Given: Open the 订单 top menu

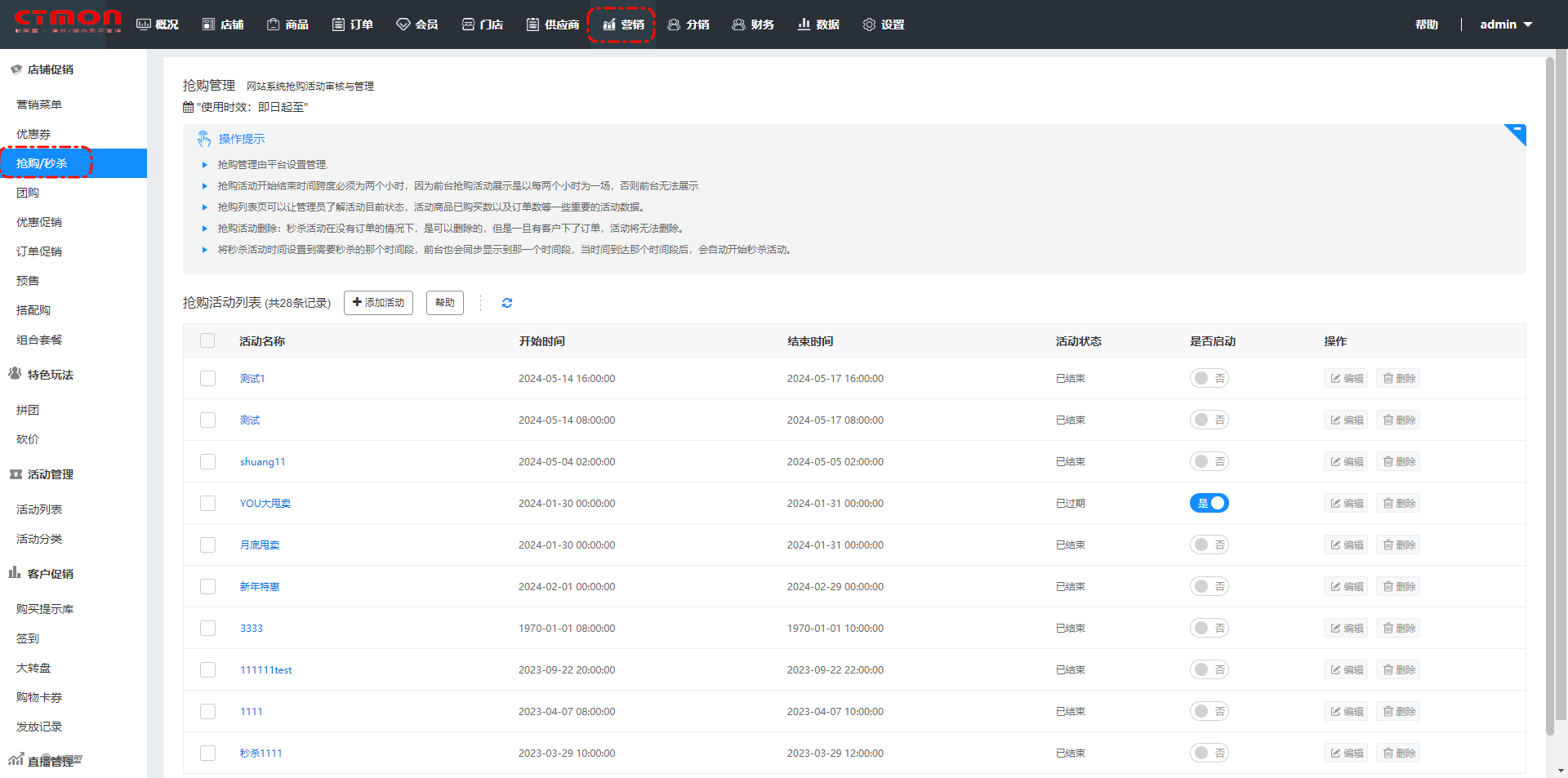Looking at the screenshot, I should click(x=353, y=24).
